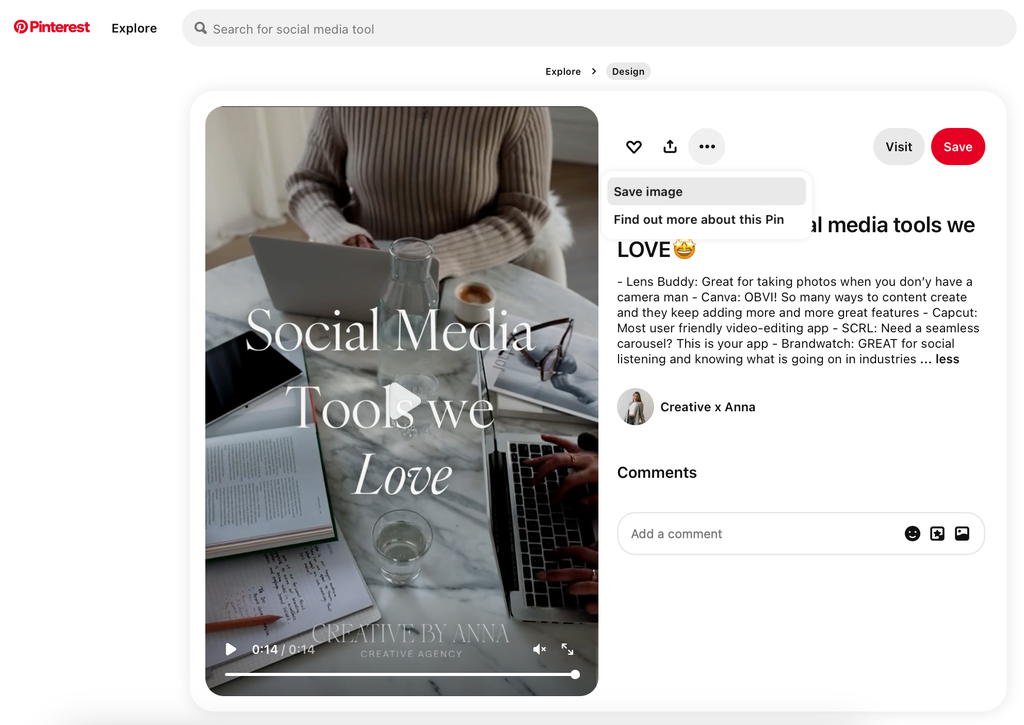Click the red Save button
Image resolution: width=1024 pixels, height=725 pixels.
pyautogui.click(x=957, y=147)
